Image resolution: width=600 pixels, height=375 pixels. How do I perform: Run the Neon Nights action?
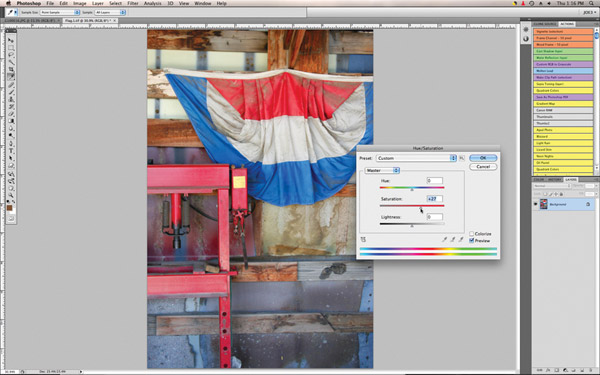[x=563, y=156]
